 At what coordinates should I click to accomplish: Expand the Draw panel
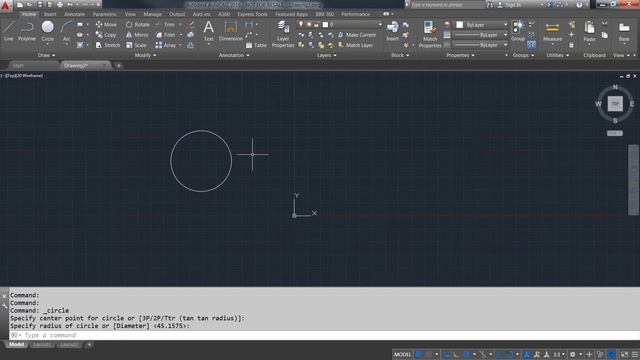coord(46,55)
